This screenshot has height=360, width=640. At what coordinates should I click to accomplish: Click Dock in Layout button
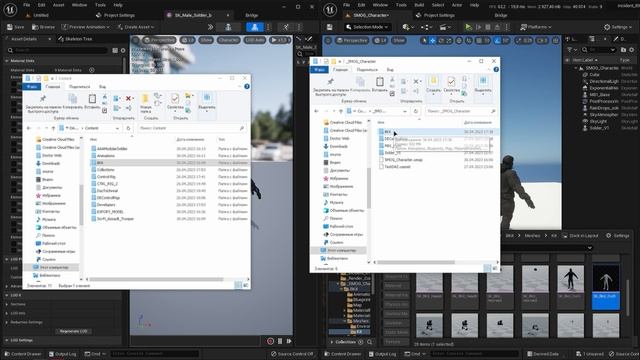click(x=580, y=236)
